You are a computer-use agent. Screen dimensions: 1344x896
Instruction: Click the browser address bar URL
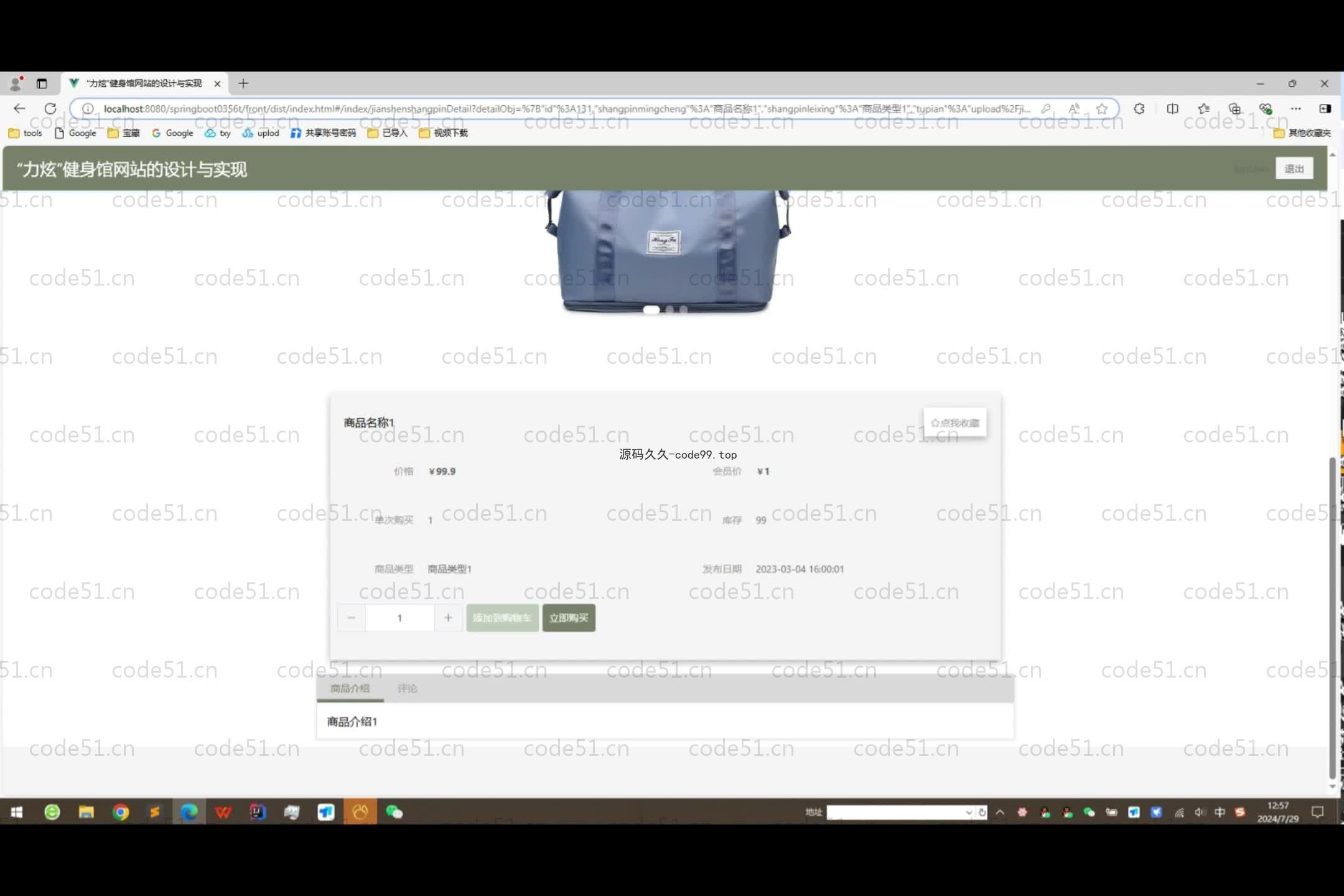point(566,109)
